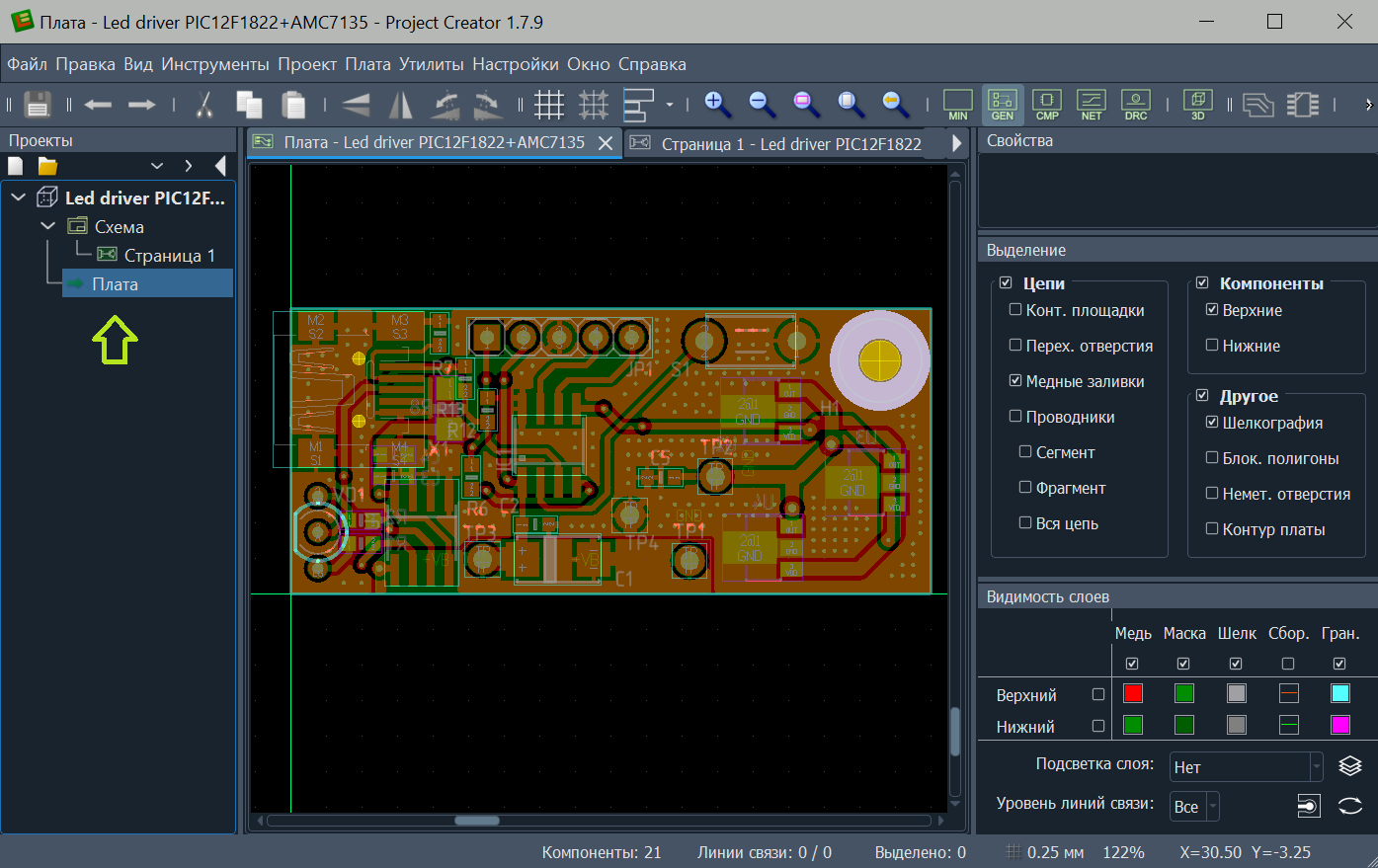
Task: Select the Страница 1 tree item
Action: [x=169, y=256]
